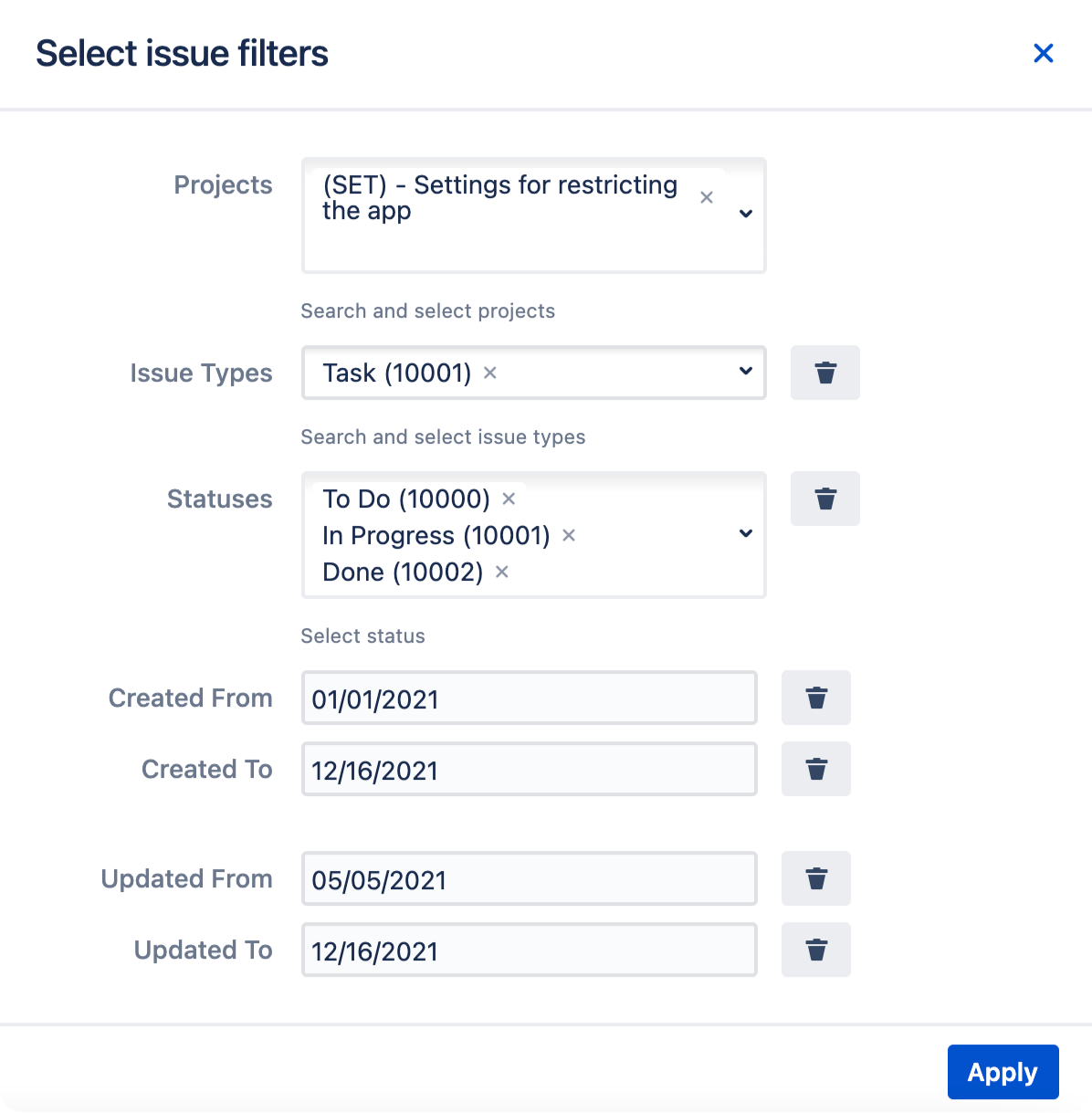
Task: Clear the Updated To date with trash icon
Action: click(815, 950)
